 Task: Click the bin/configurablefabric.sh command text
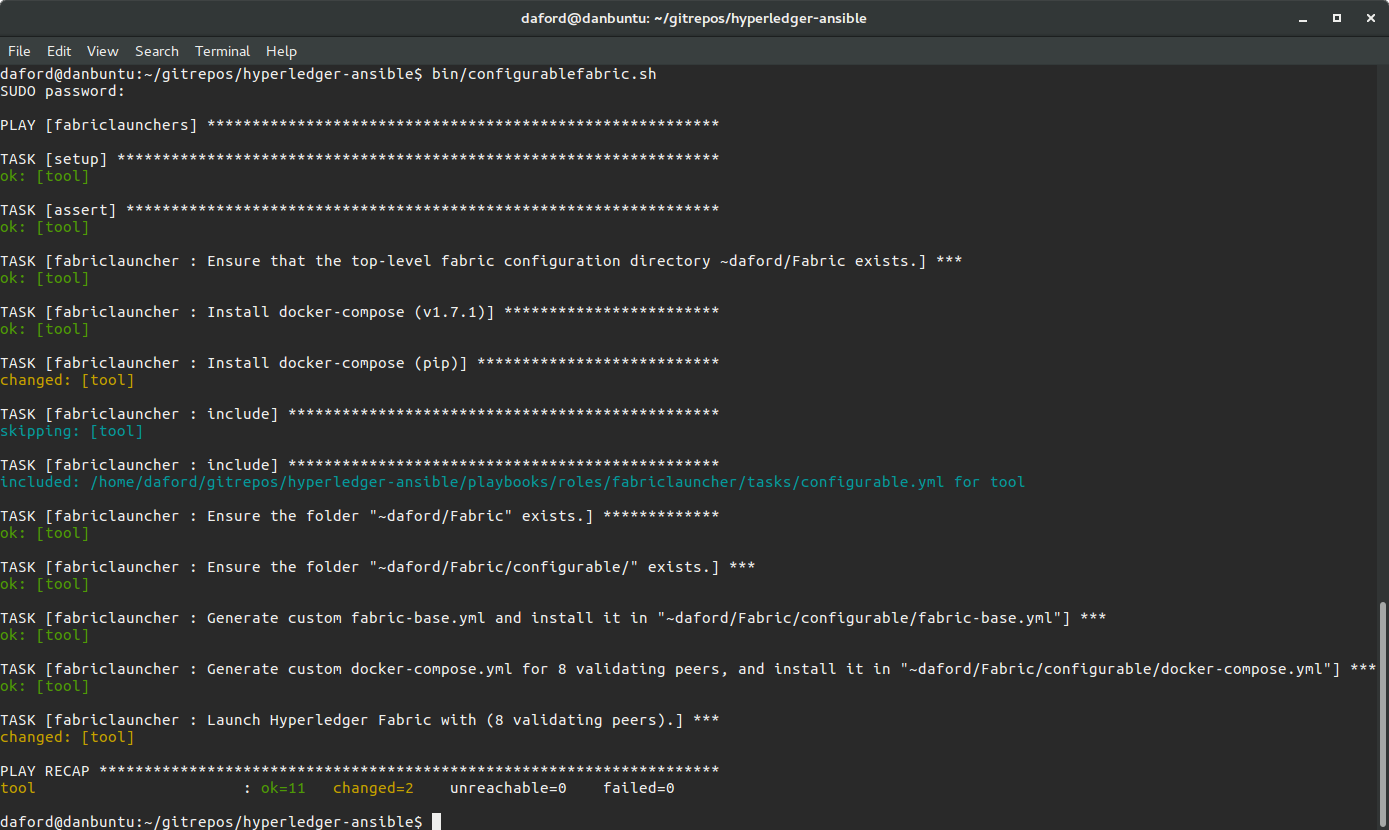pyautogui.click(x=544, y=74)
